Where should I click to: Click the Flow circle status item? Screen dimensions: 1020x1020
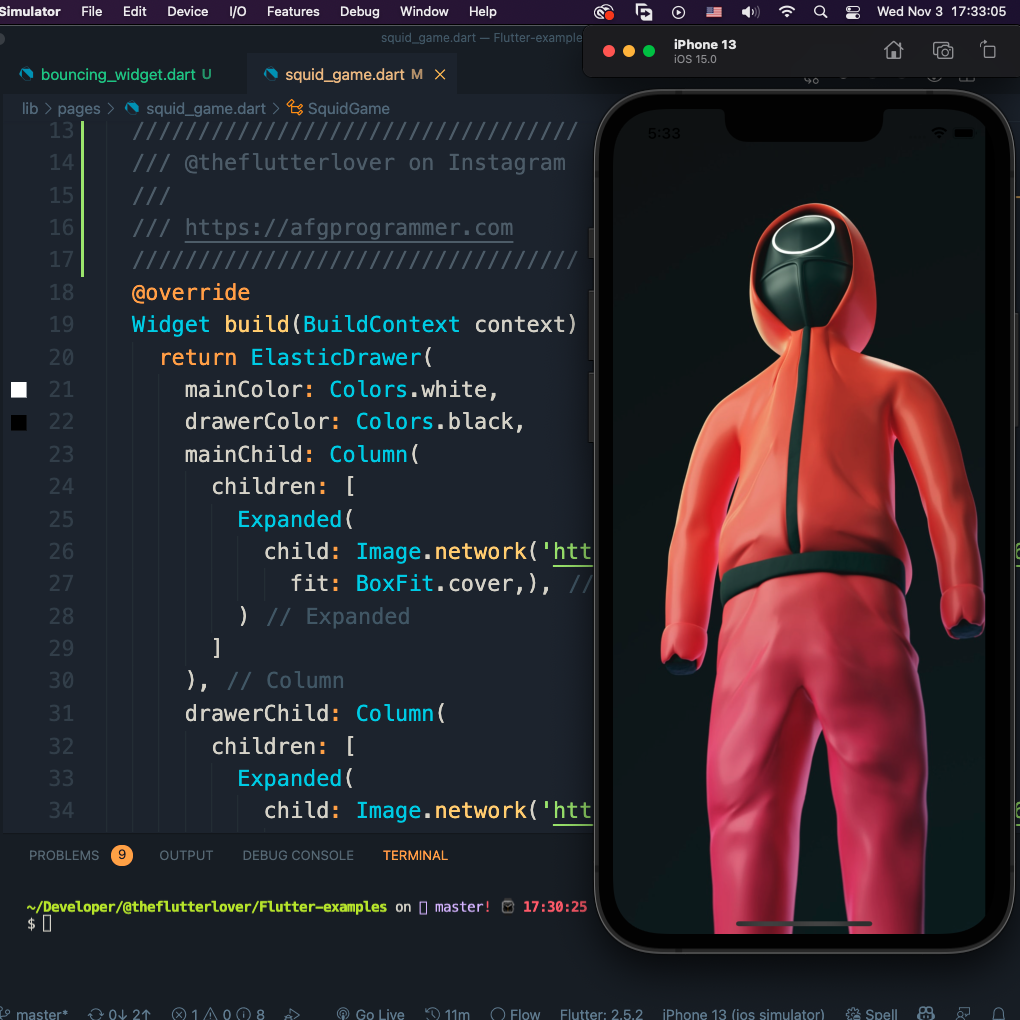[515, 1013]
